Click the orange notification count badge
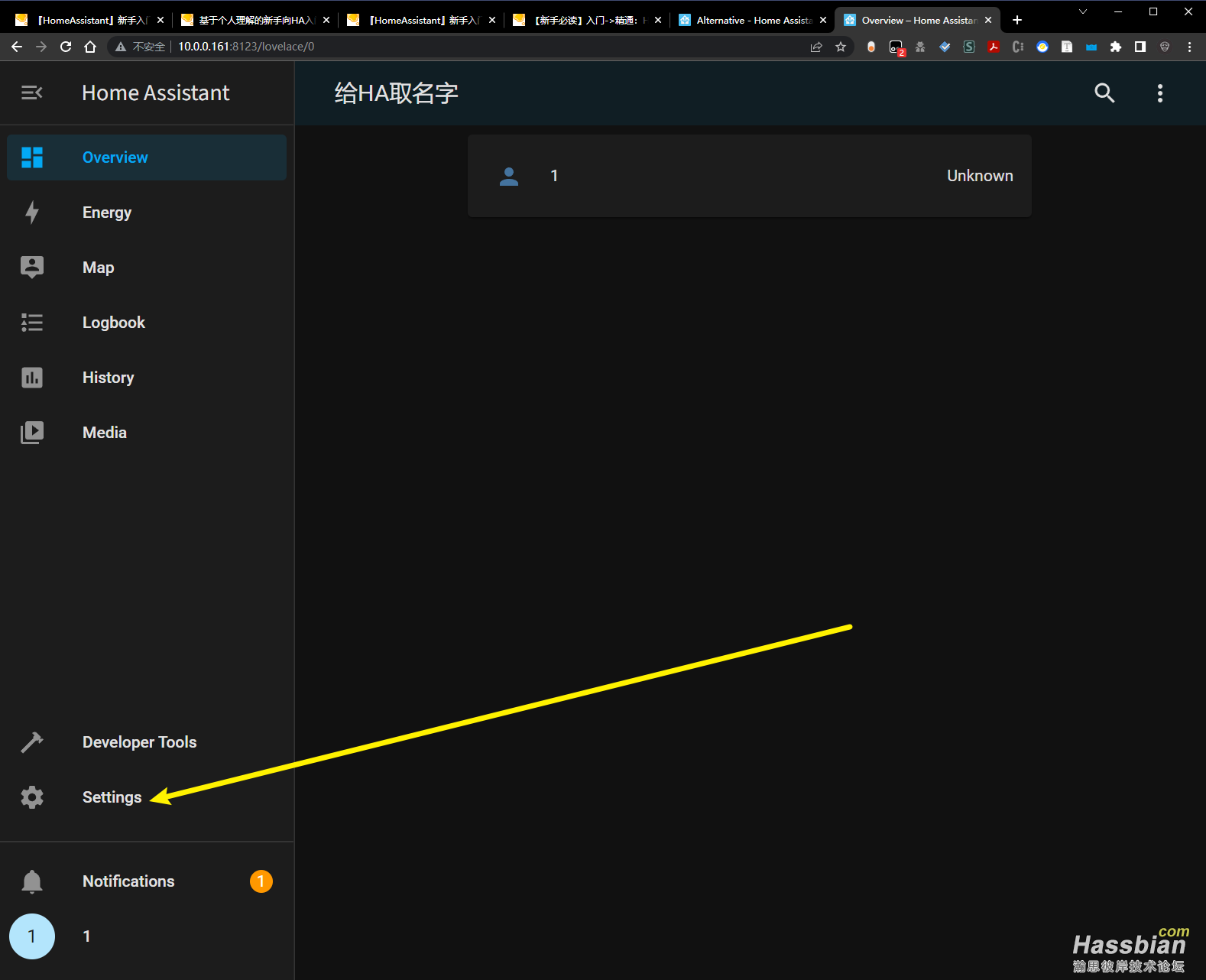This screenshot has width=1206, height=980. (x=261, y=881)
